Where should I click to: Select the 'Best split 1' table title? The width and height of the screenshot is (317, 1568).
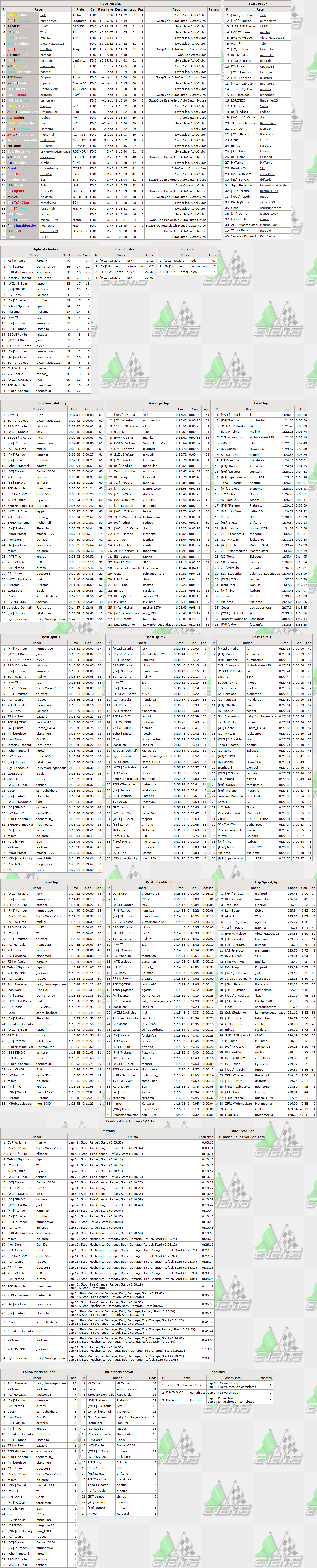(51, 637)
